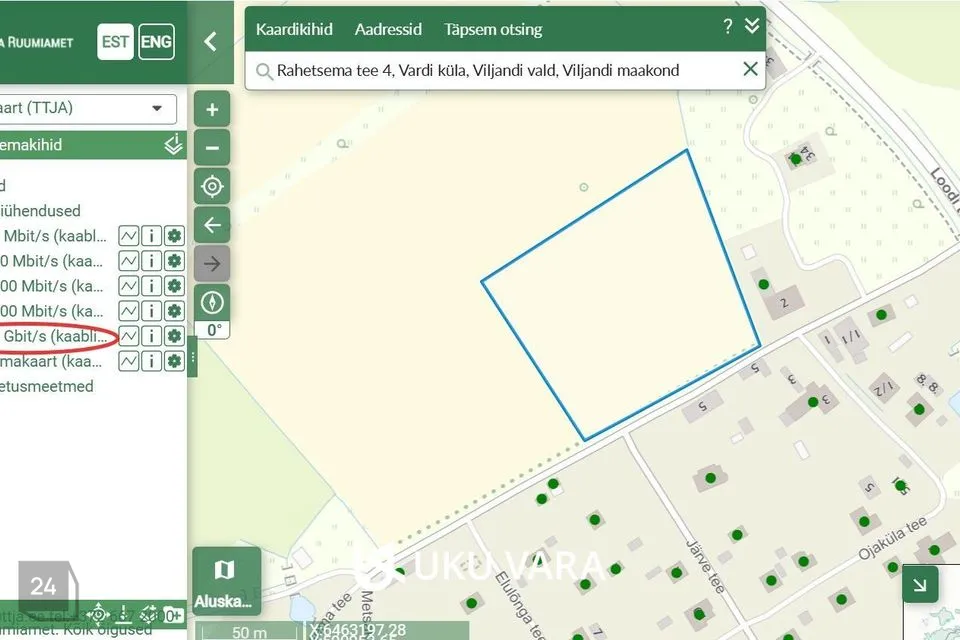Zoom in the map with the plus button

[212, 110]
